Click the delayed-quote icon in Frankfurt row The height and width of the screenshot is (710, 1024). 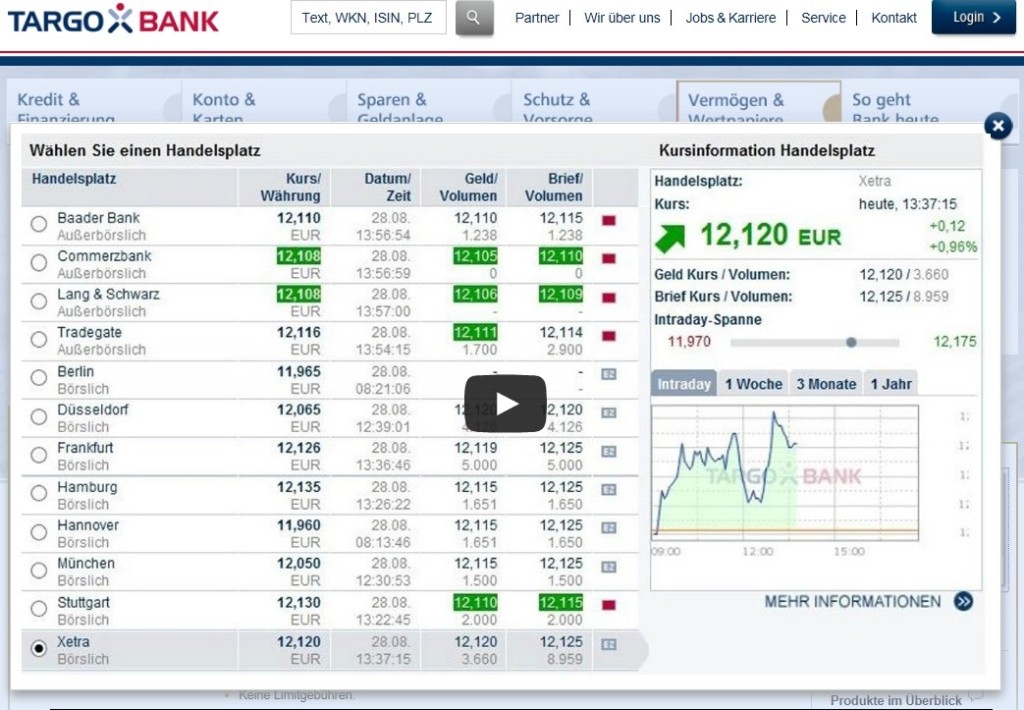[609, 451]
